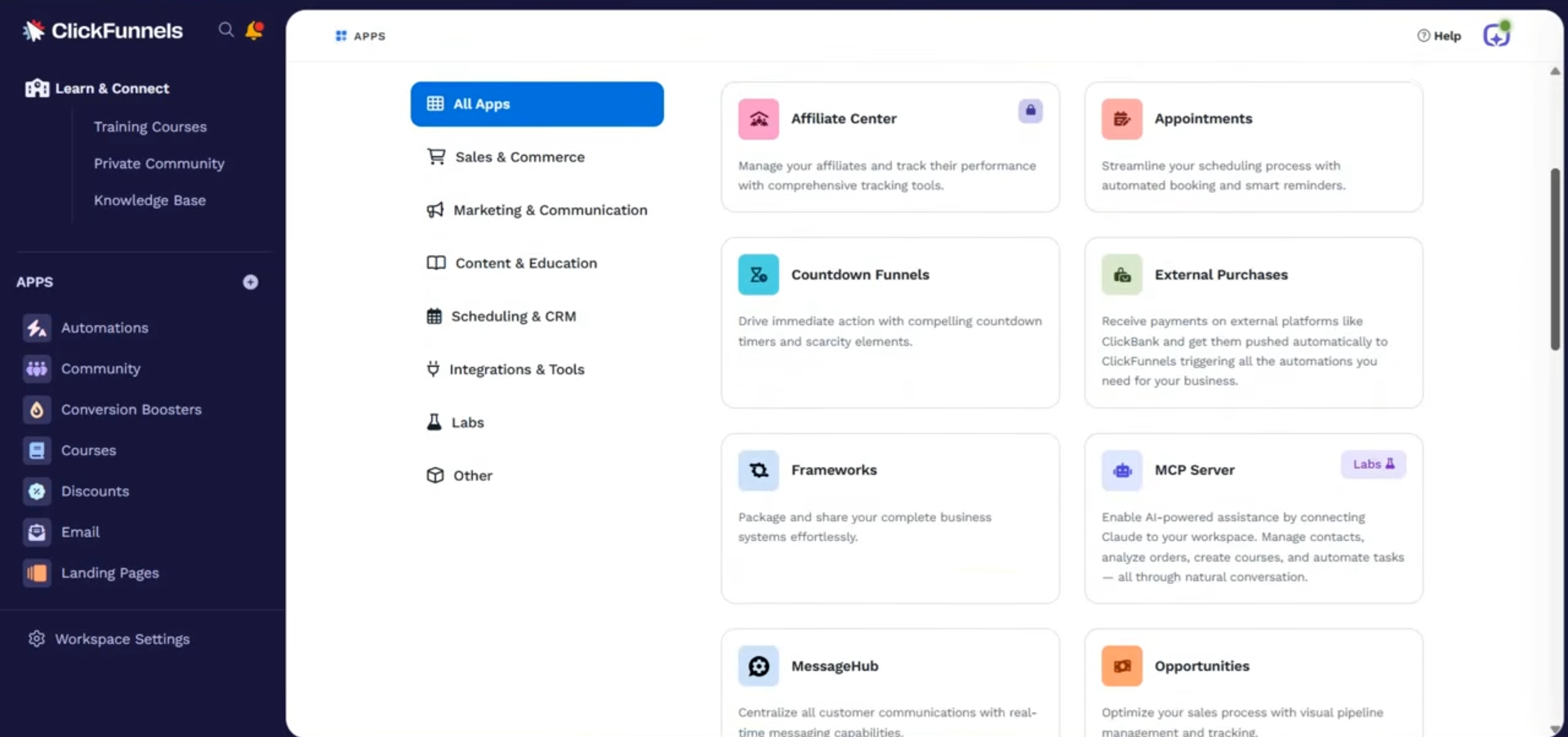Click the Frameworks app icon
This screenshot has width=1568, height=737.
coord(759,471)
